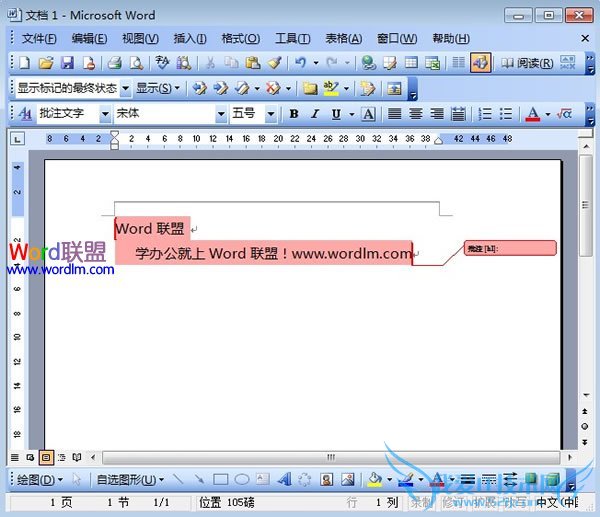Toggle character border A button

coord(368,114)
